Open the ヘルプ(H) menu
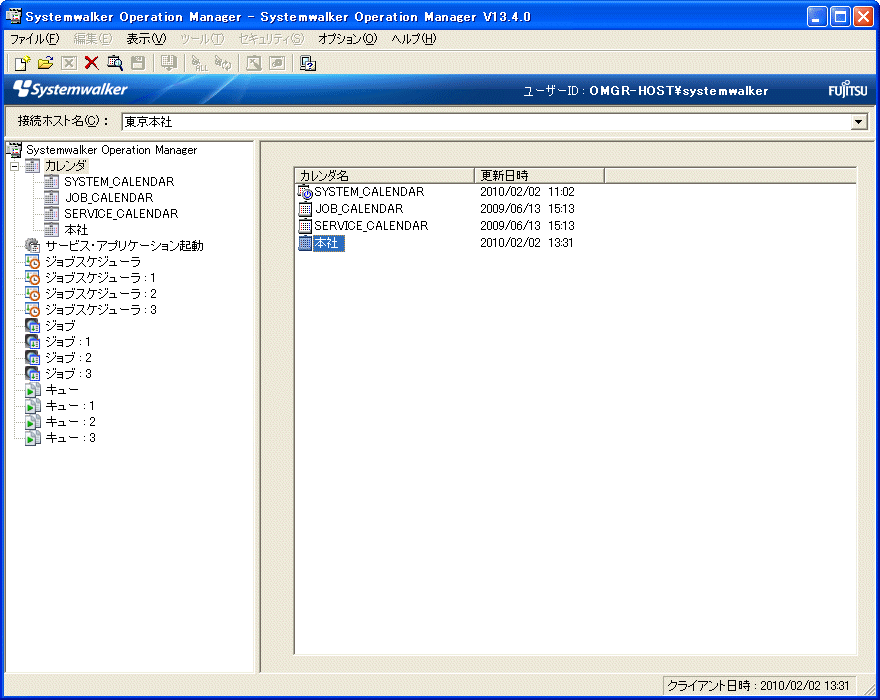 pyautogui.click(x=414, y=39)
